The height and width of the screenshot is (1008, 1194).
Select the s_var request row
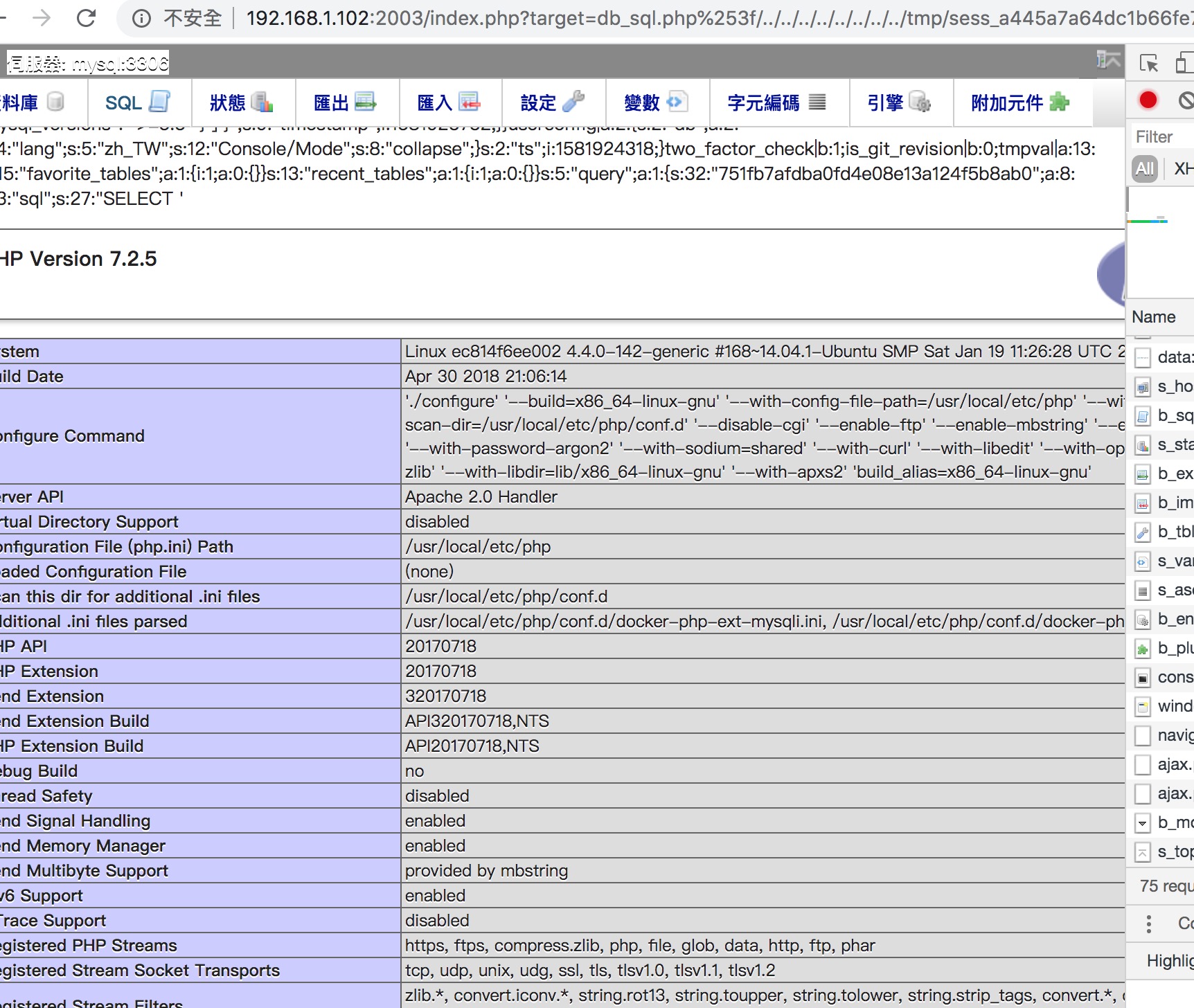pyautogui.click(x=1162, y=561)
